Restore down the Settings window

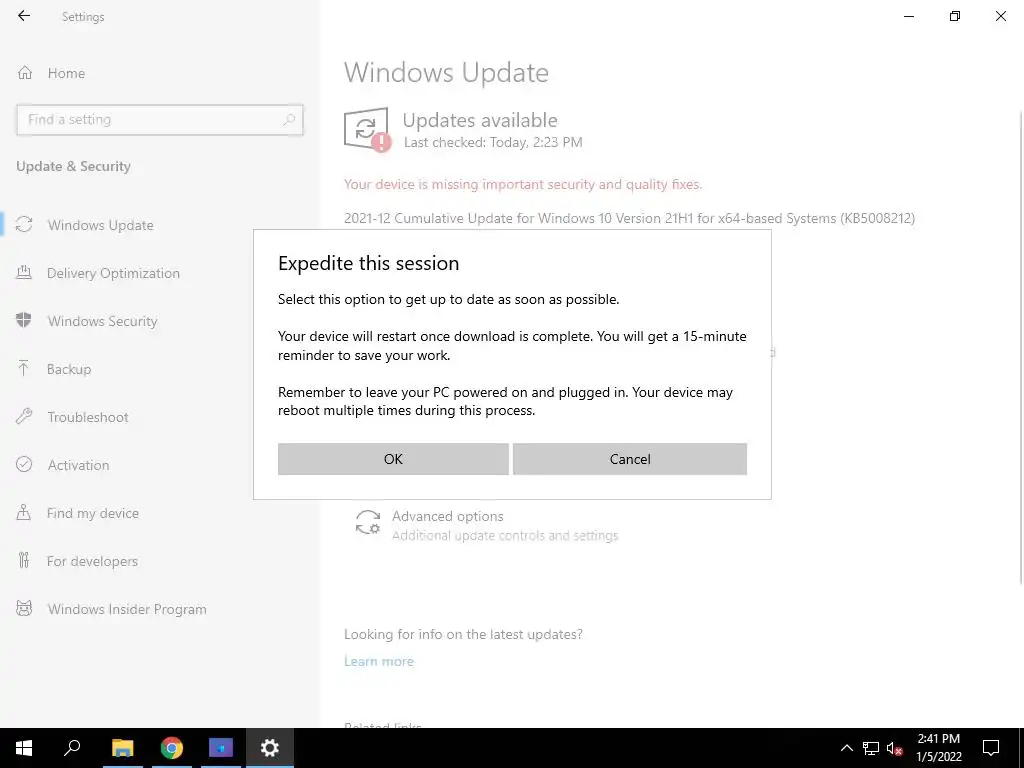[x=955, y=16]
